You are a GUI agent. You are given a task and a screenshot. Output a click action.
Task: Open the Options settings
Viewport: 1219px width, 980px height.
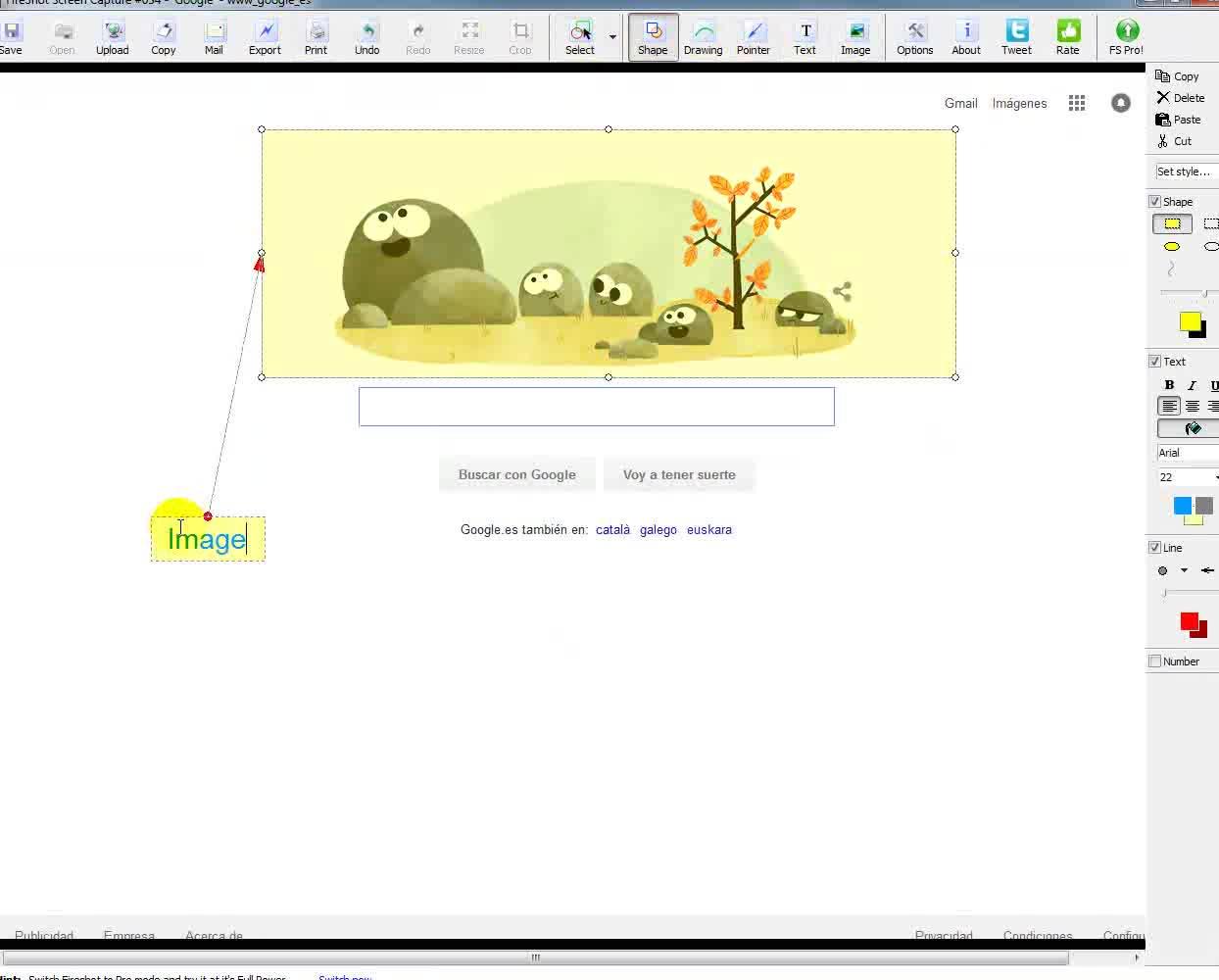(915, 38)
